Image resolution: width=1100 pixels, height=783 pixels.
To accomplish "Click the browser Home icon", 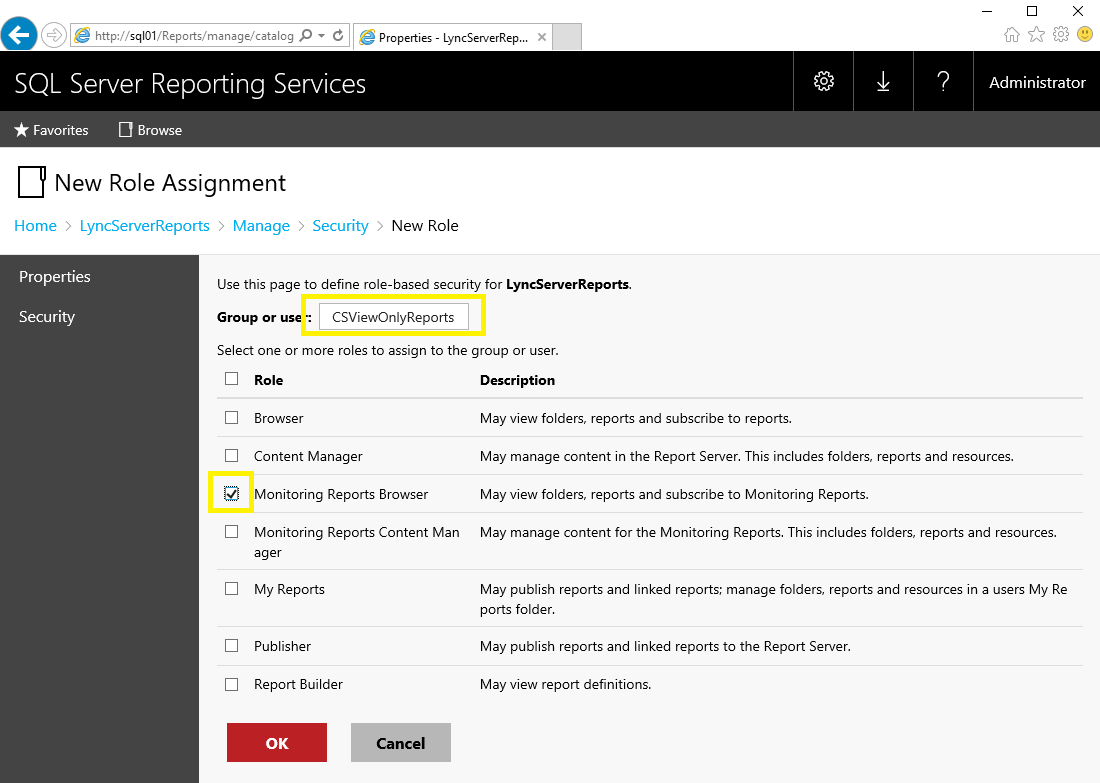I will click(1012, 34).
